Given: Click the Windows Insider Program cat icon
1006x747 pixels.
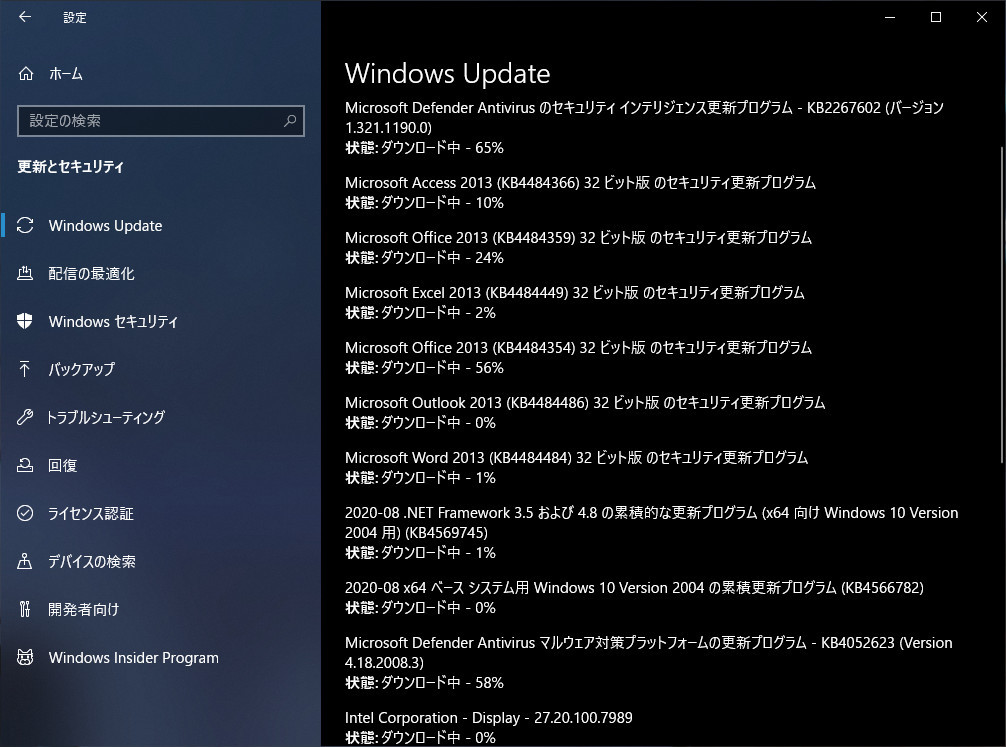Looking at the screenshot, I should [x=25, y=657].
